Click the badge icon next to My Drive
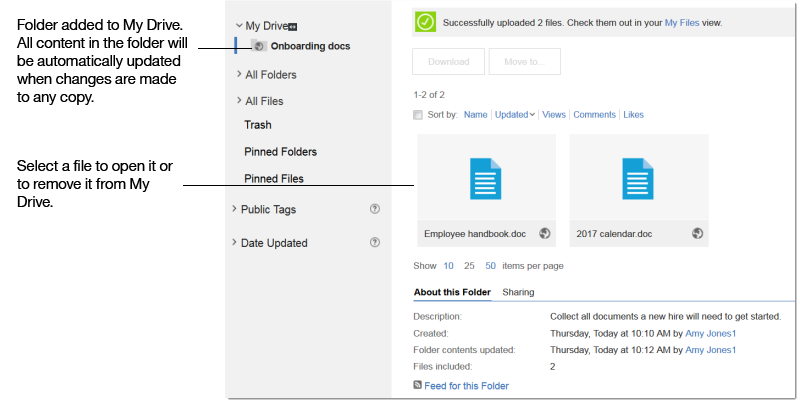Image resolution: width=800 pixels, height=403 pixels. [293, 27]
